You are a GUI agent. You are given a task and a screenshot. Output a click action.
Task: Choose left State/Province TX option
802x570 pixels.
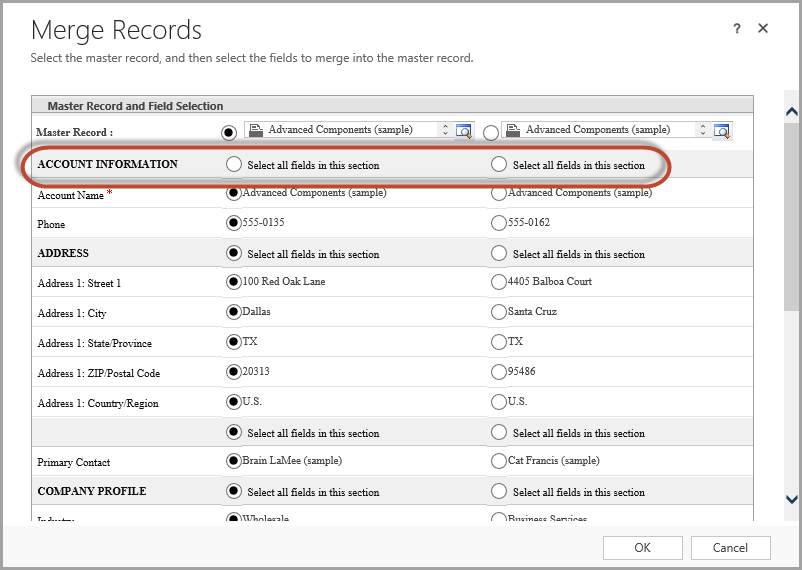coord(234,342)
